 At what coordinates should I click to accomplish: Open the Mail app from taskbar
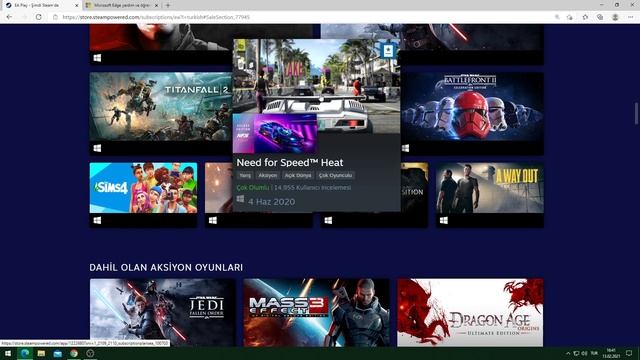[x=58, y=353]
